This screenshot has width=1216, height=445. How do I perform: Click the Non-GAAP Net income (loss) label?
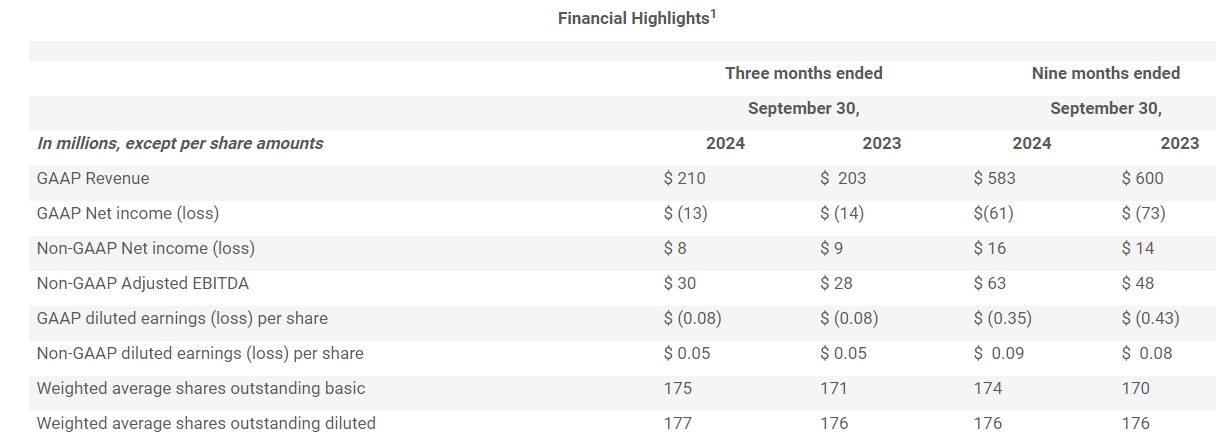tap(145, 248)
